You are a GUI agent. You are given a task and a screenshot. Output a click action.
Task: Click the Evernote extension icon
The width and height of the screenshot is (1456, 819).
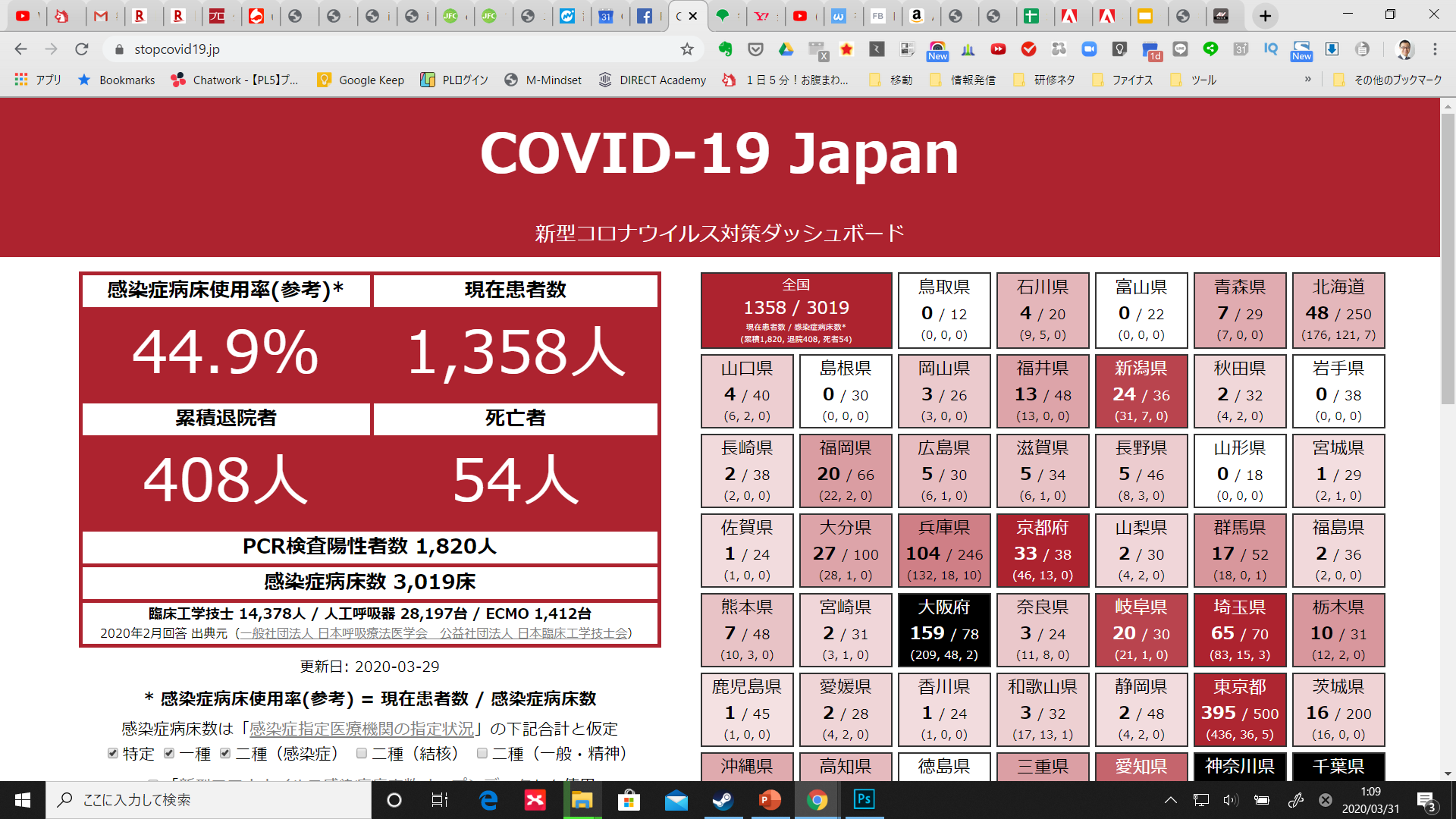726,49
